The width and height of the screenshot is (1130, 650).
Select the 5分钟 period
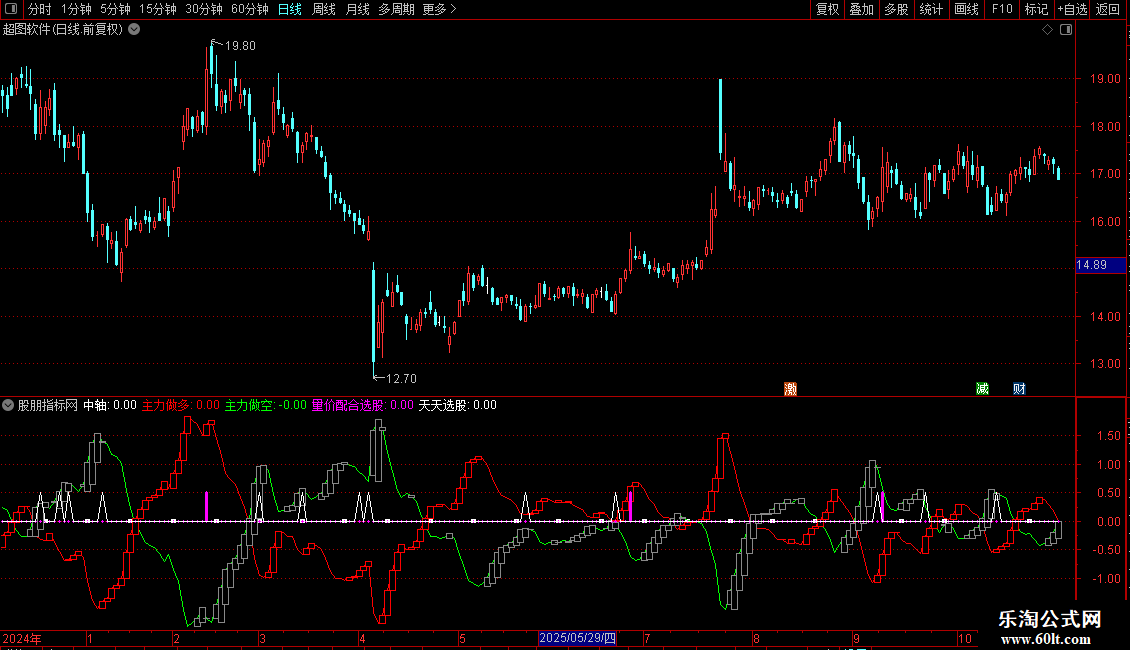[115, 9]
